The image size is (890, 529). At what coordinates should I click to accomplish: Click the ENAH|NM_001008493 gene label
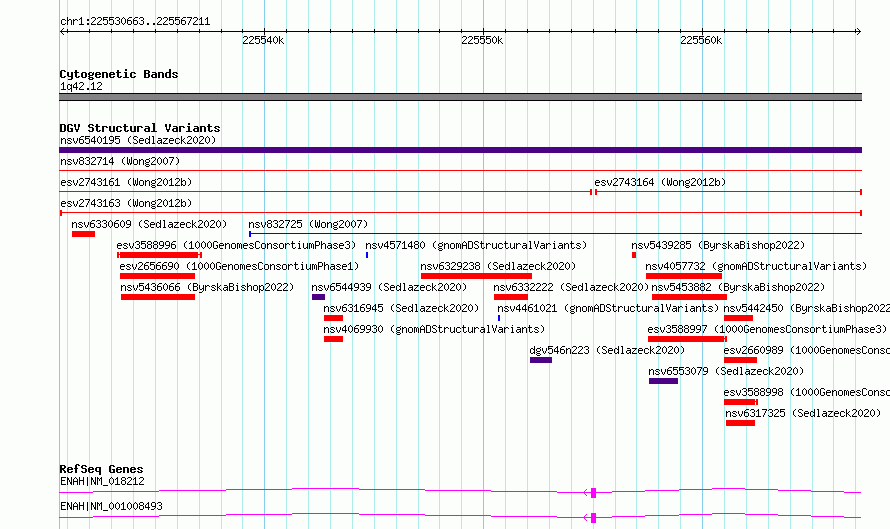111,506
